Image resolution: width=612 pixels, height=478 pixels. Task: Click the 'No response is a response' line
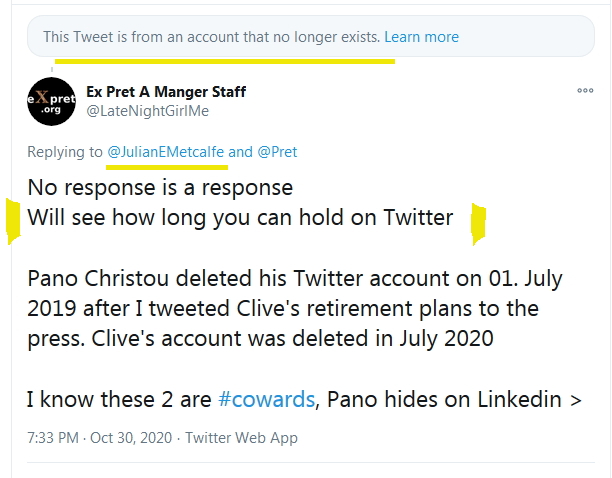coord(160,187)
